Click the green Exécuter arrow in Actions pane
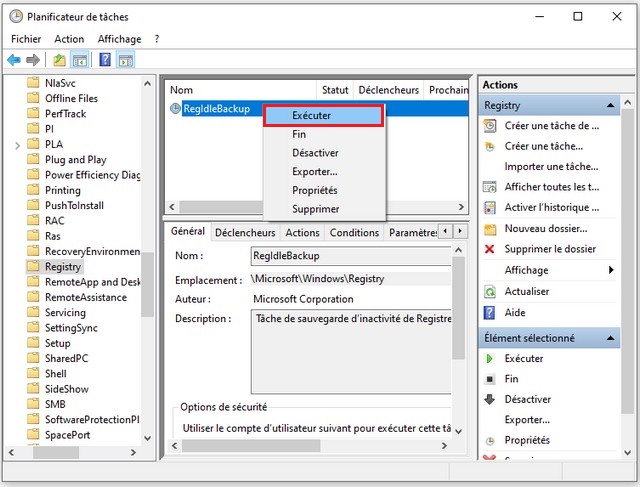This screenshot has height=487, width=640. tap(490, 358)
